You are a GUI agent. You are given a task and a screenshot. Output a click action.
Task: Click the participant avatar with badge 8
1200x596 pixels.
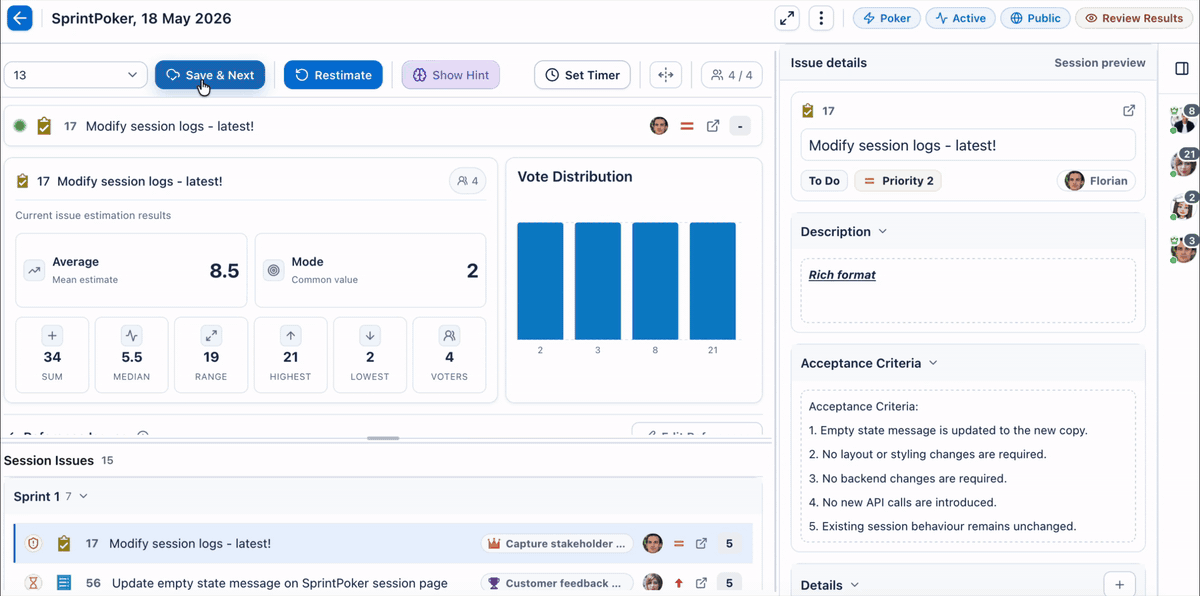[x=1183, y=120]
